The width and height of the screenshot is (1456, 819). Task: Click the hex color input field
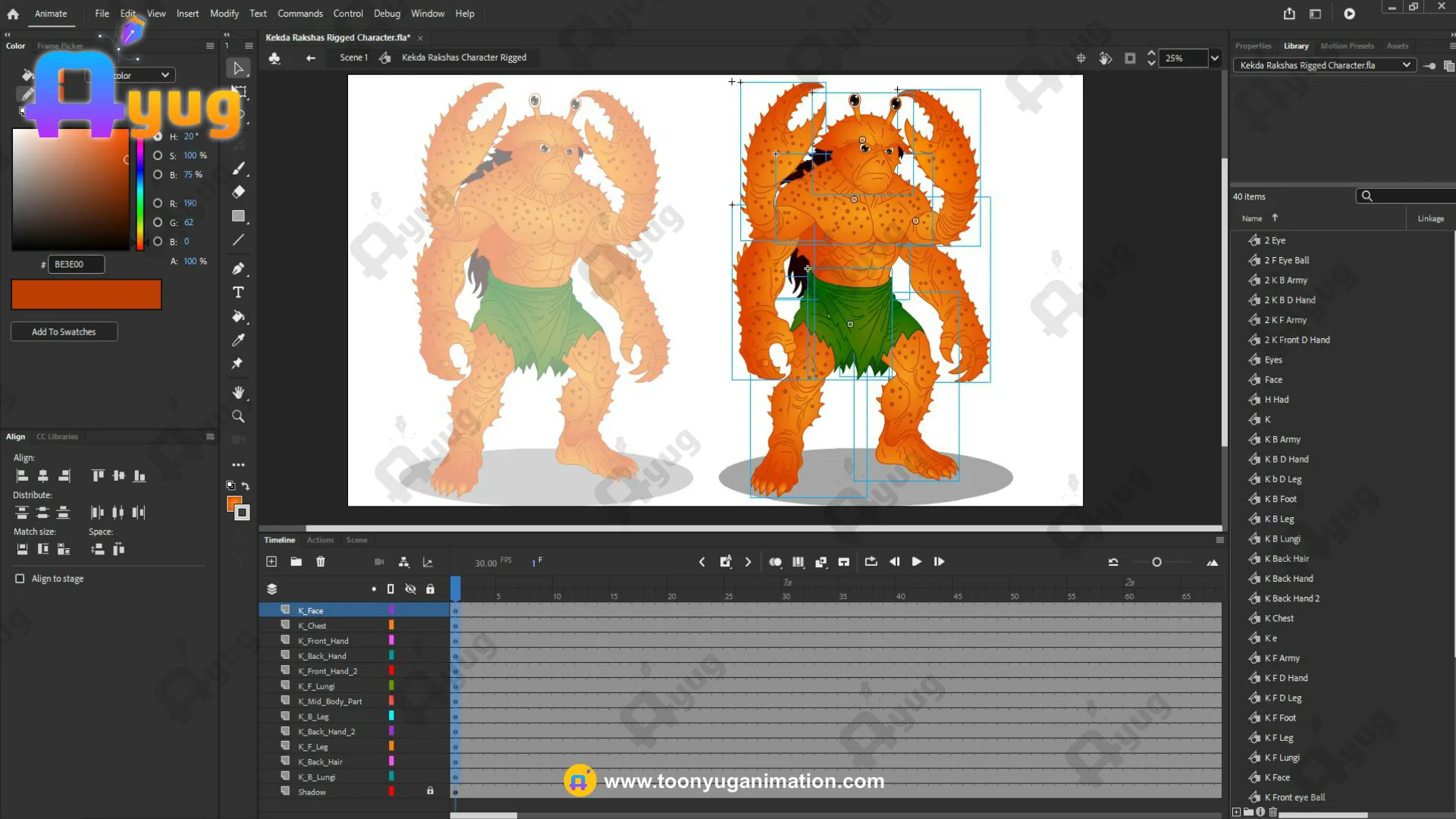pyautogui.click(x=76, y=265)
